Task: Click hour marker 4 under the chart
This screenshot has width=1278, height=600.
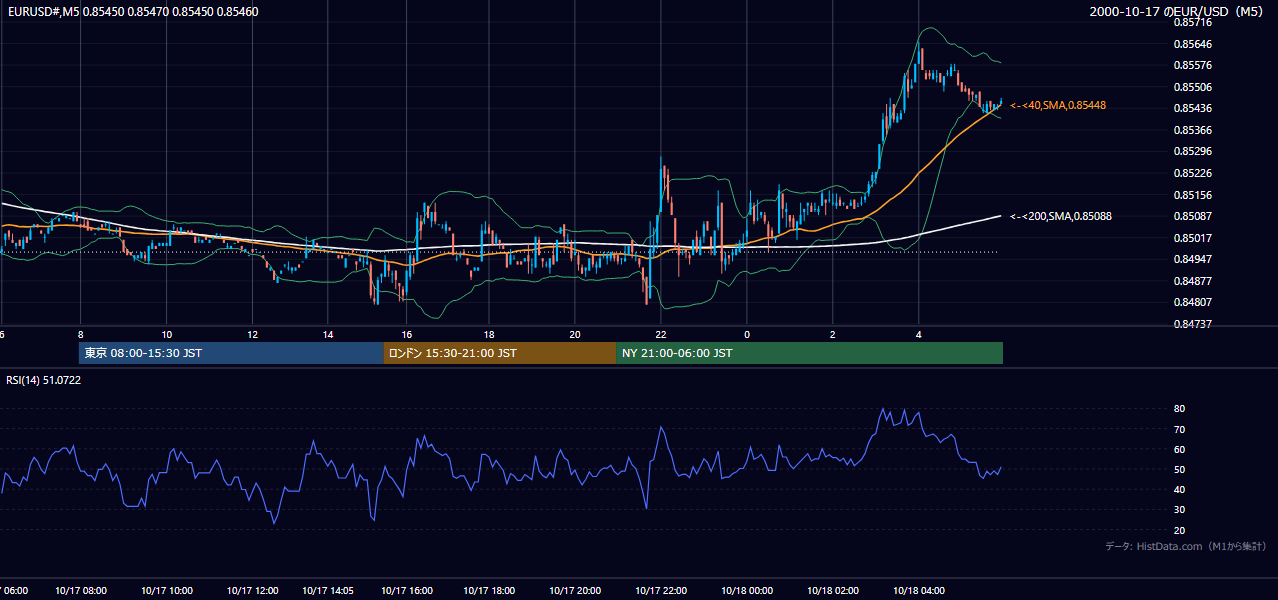Action: [x=918, y=334]
